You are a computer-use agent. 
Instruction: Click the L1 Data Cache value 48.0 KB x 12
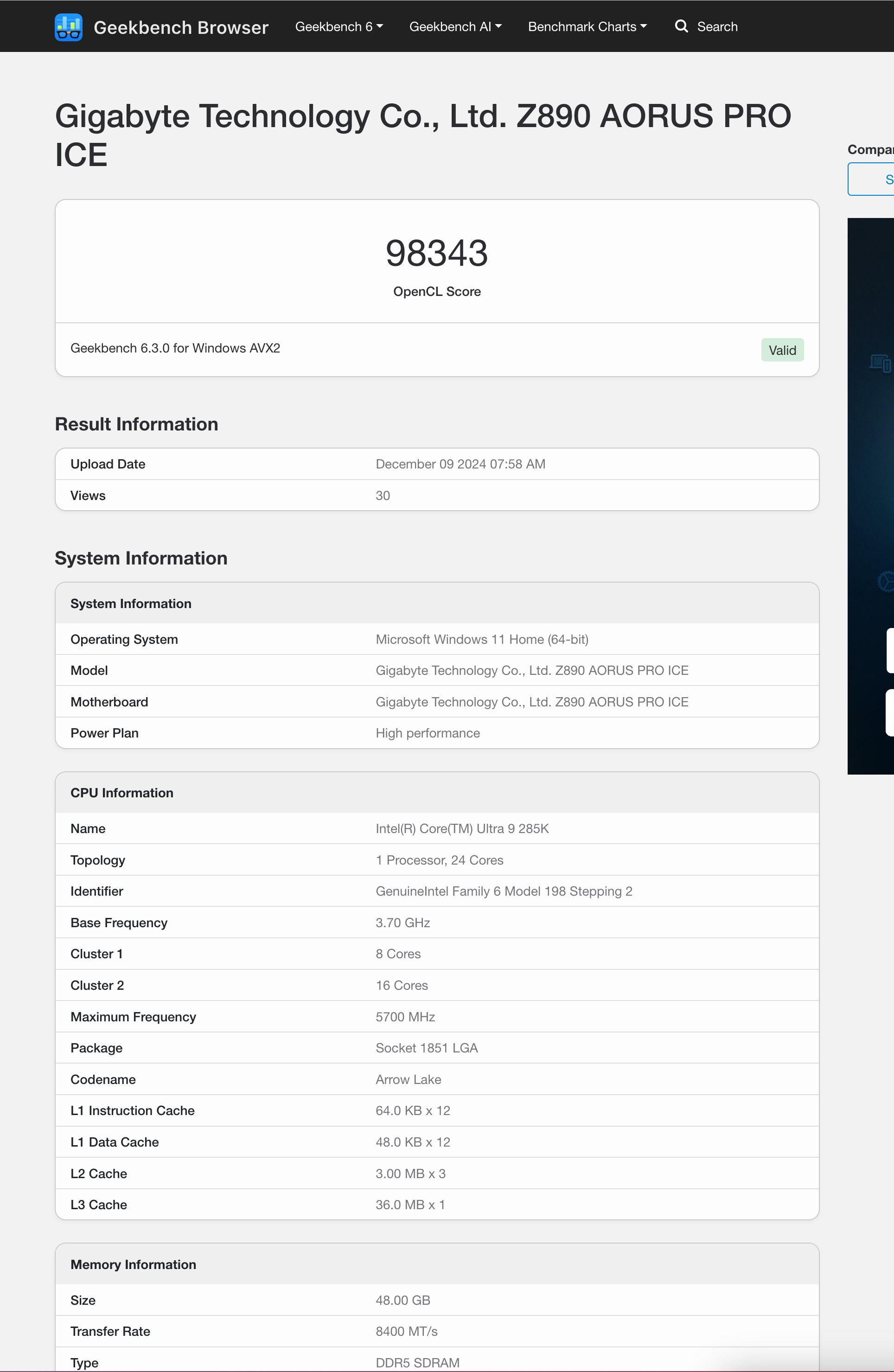click(413, 1142)
